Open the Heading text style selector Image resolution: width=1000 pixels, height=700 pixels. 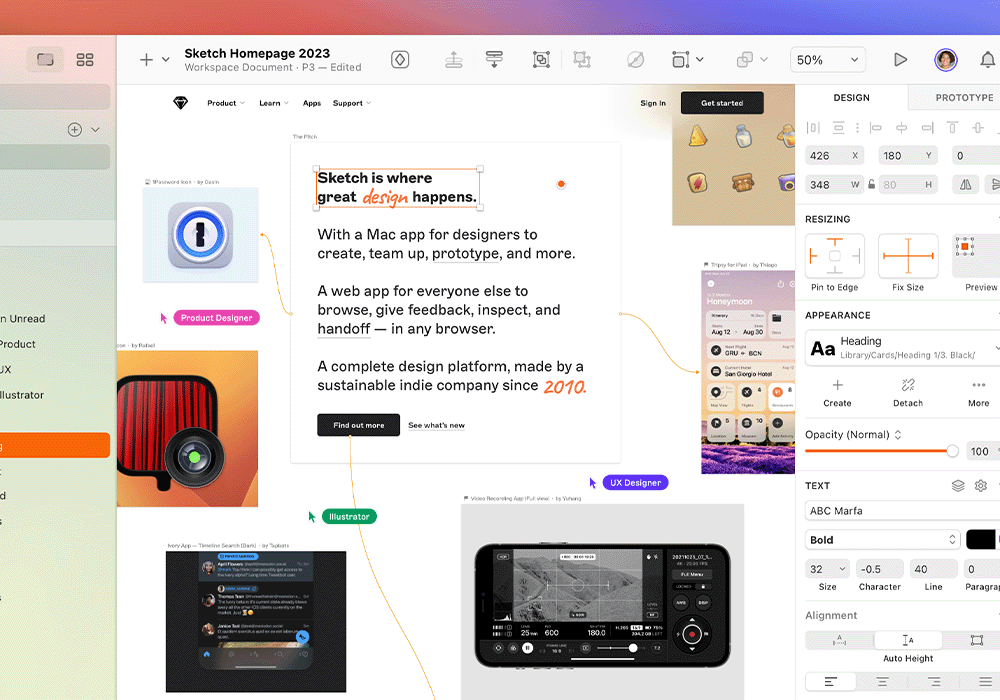point(902,348)
